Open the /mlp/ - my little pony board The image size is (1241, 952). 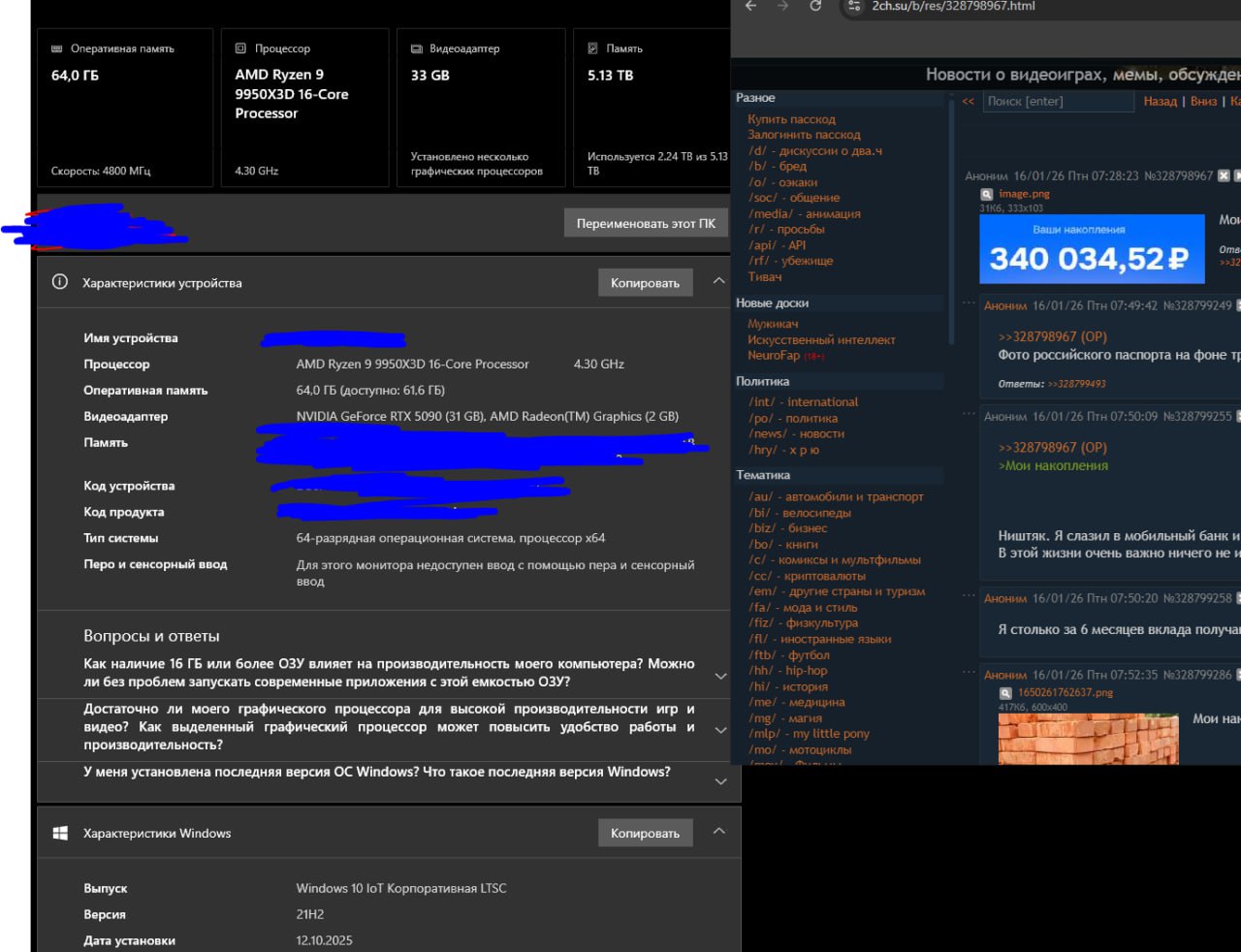point(809,733)
